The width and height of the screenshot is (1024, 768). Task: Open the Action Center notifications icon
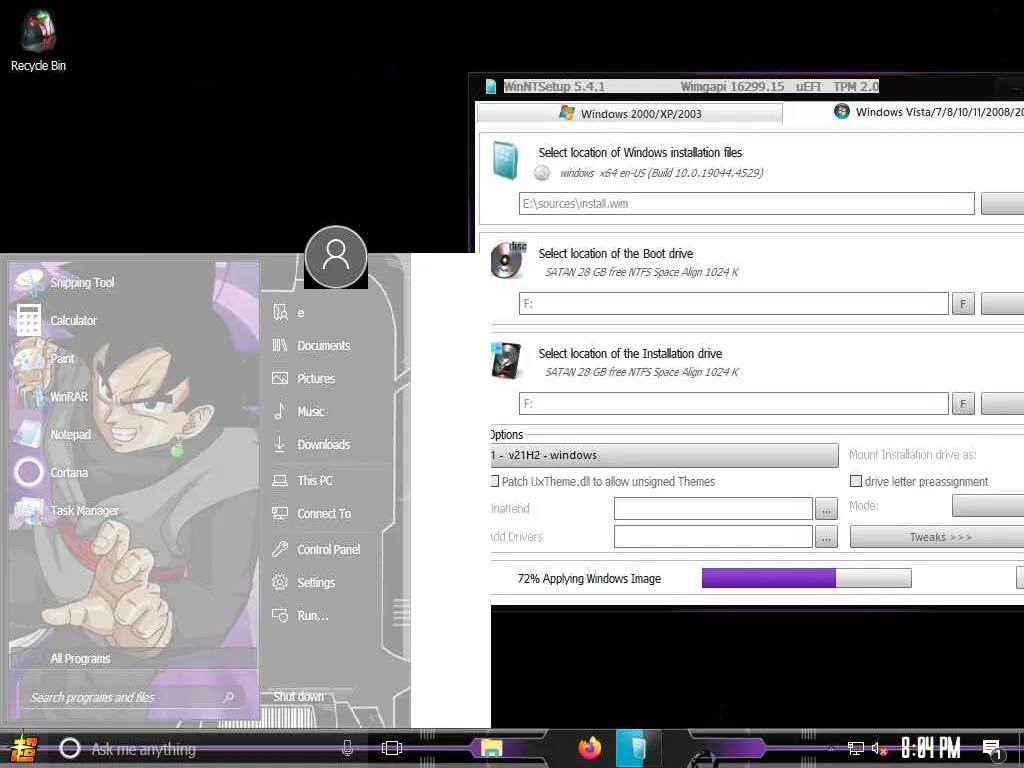click(x=991, y=749)
